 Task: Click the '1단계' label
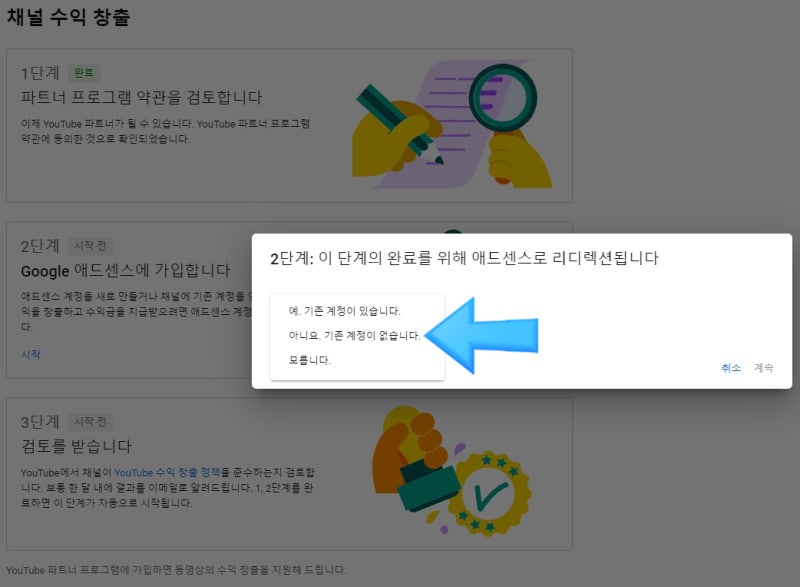click(40, 73)
